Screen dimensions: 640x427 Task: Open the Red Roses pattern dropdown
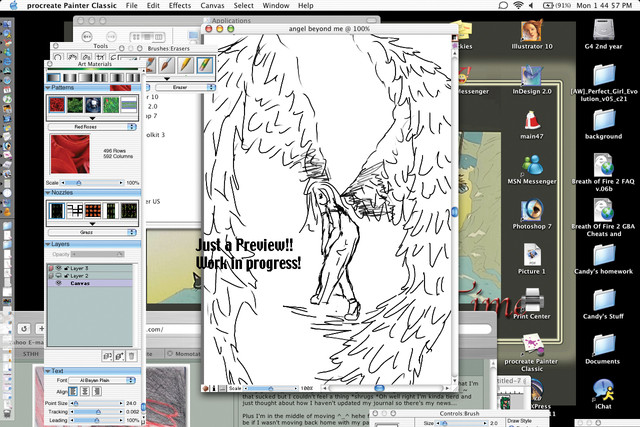pos(92,128)
